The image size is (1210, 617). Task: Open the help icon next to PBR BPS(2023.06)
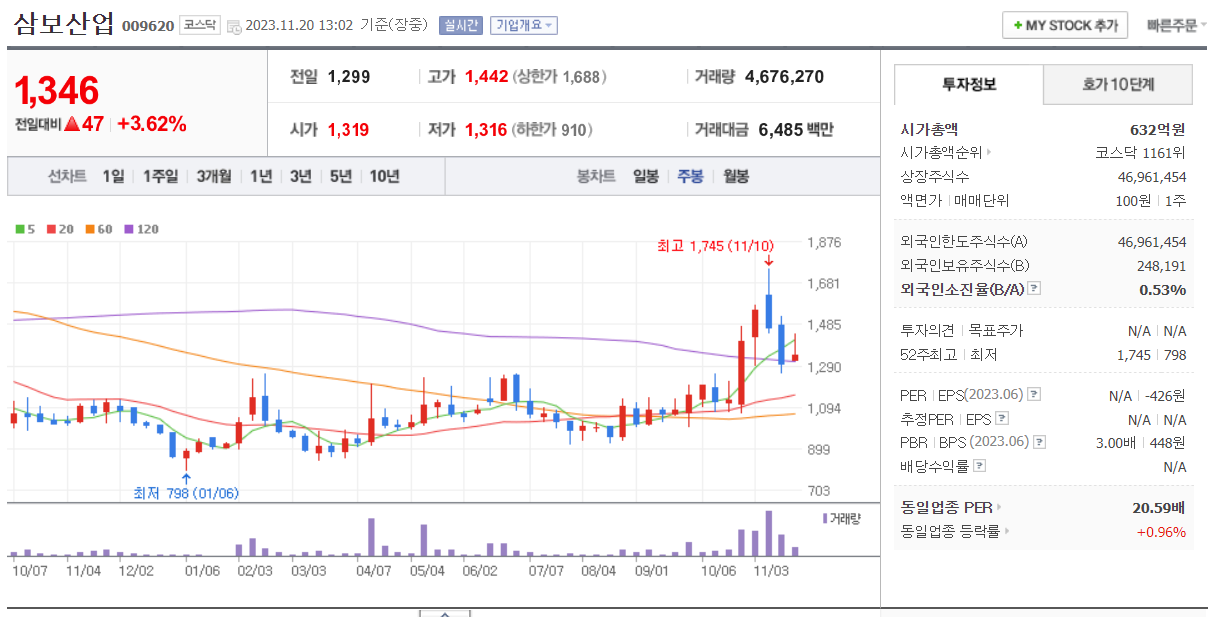click(1040, 442)
